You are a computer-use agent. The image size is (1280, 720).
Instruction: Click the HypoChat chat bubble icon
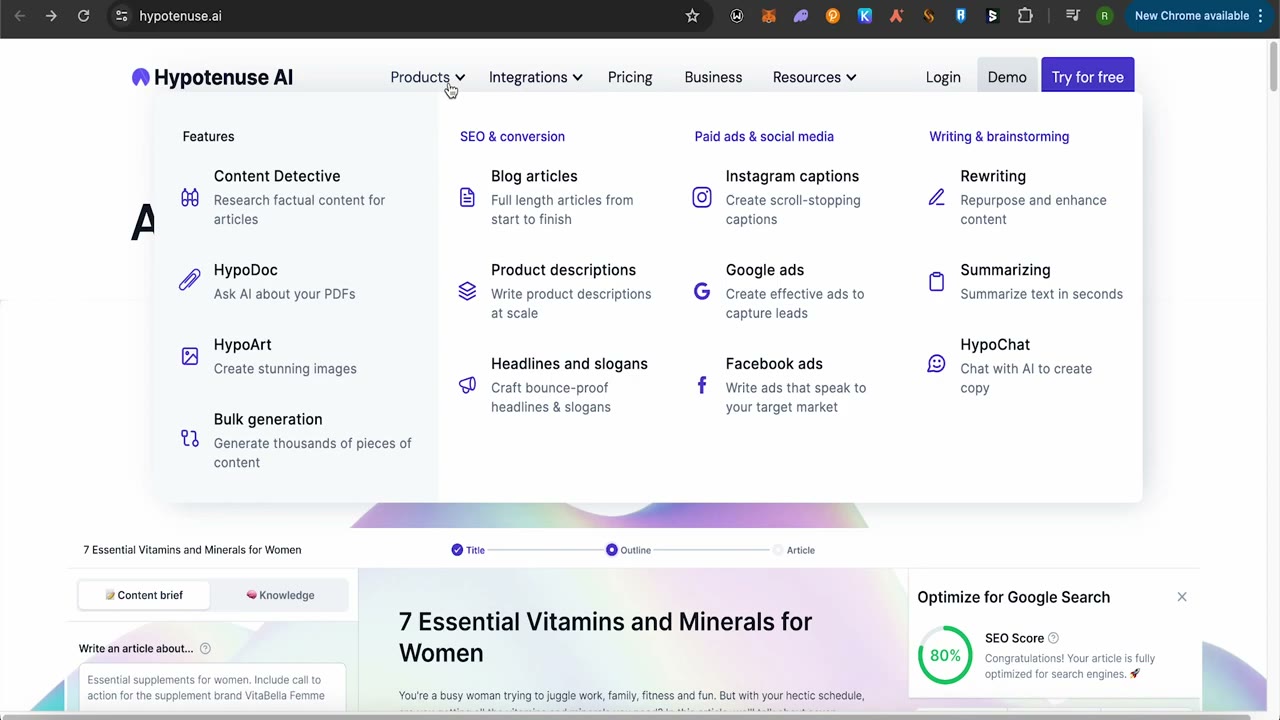[937, 364]
